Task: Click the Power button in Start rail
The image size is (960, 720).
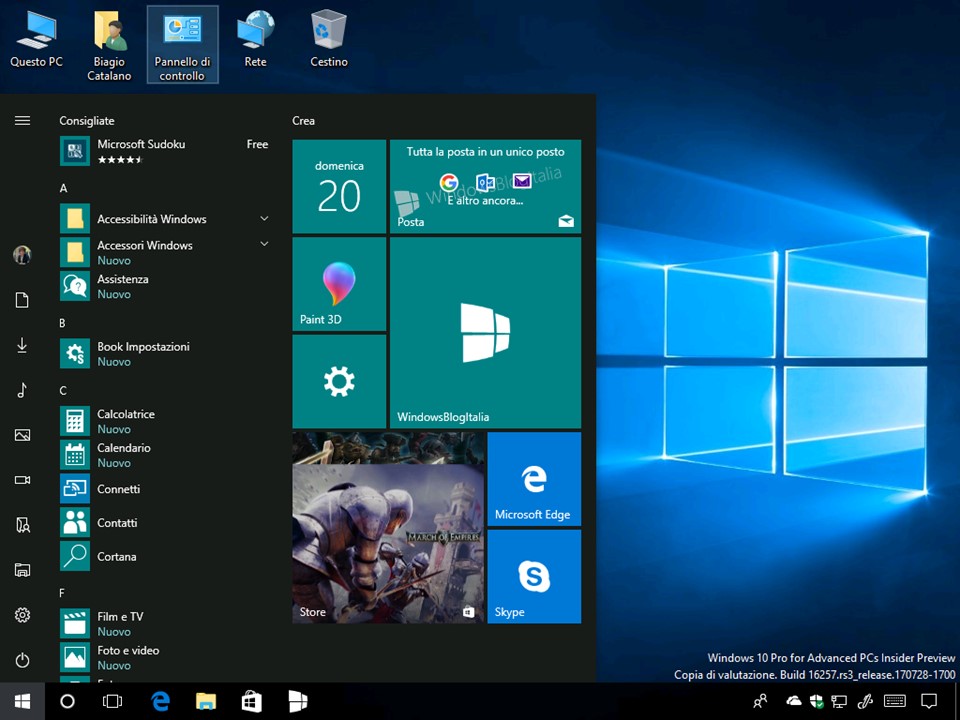Action: click(x=22, y=660)
